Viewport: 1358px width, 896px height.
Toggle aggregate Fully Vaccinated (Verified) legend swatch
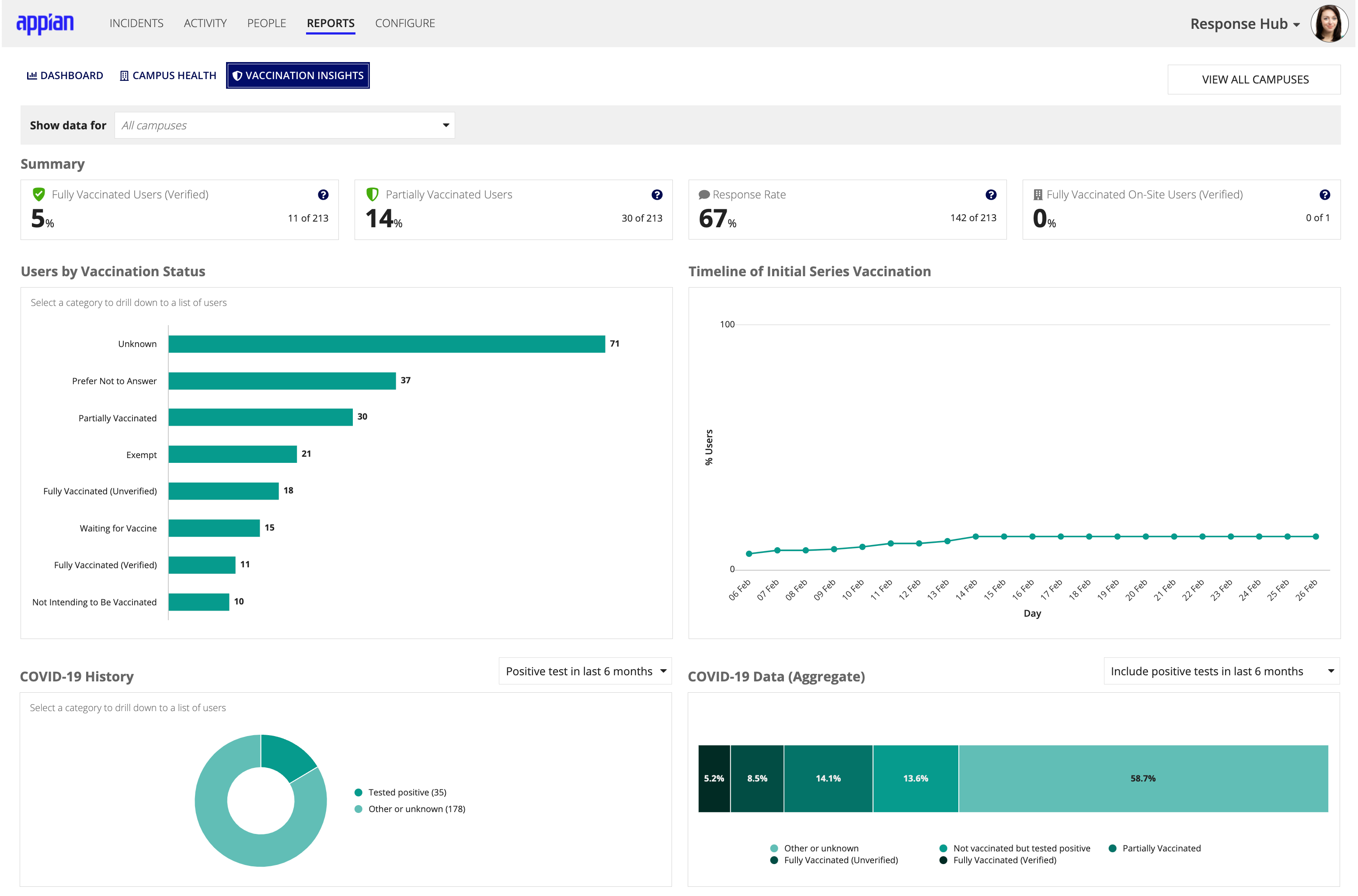(943, 860)
